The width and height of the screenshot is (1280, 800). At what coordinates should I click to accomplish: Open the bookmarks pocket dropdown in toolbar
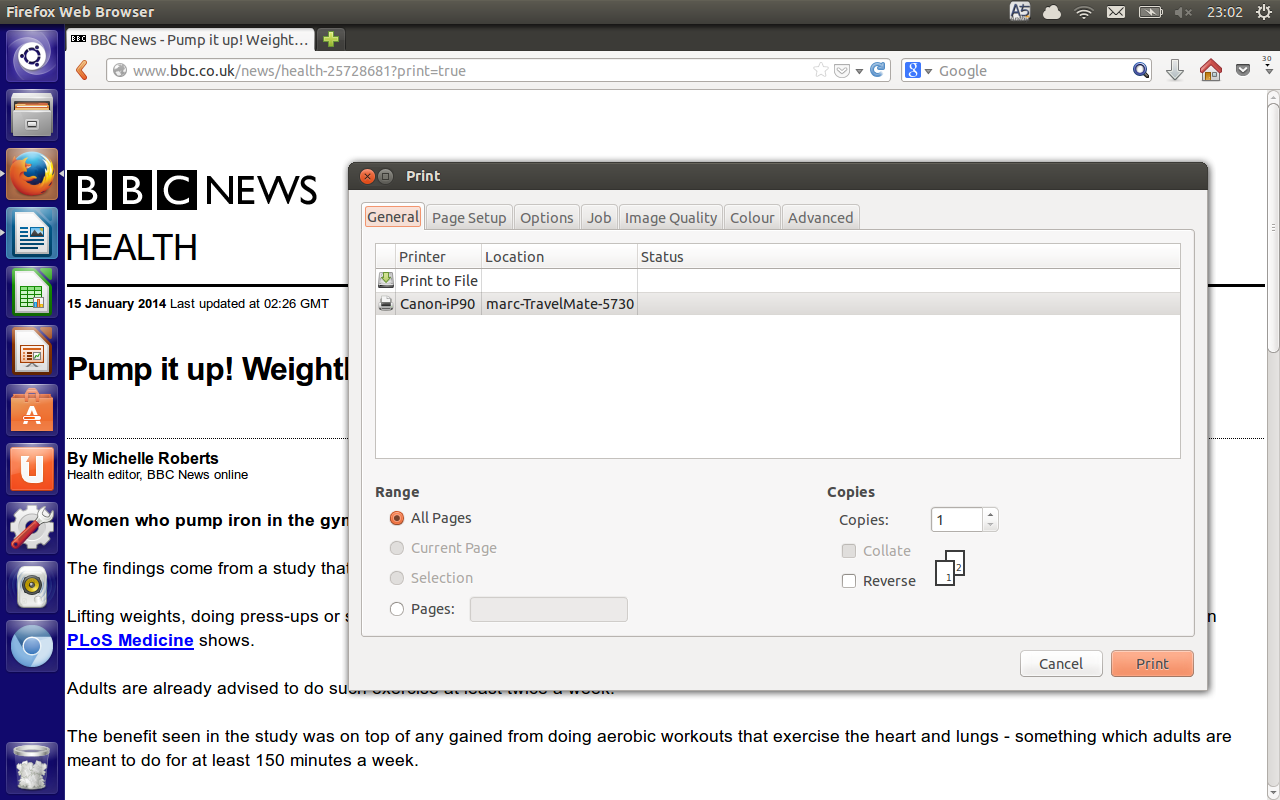(x=1243, y=70)
